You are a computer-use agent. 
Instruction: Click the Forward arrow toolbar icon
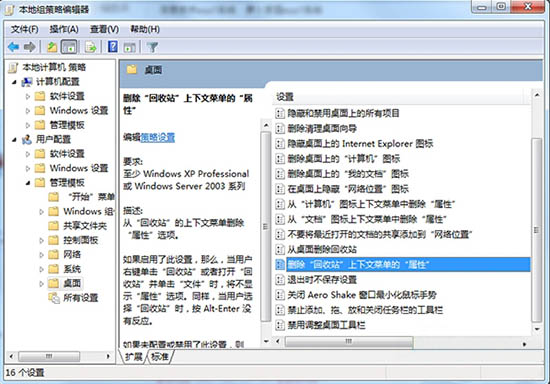pos(30,47)
